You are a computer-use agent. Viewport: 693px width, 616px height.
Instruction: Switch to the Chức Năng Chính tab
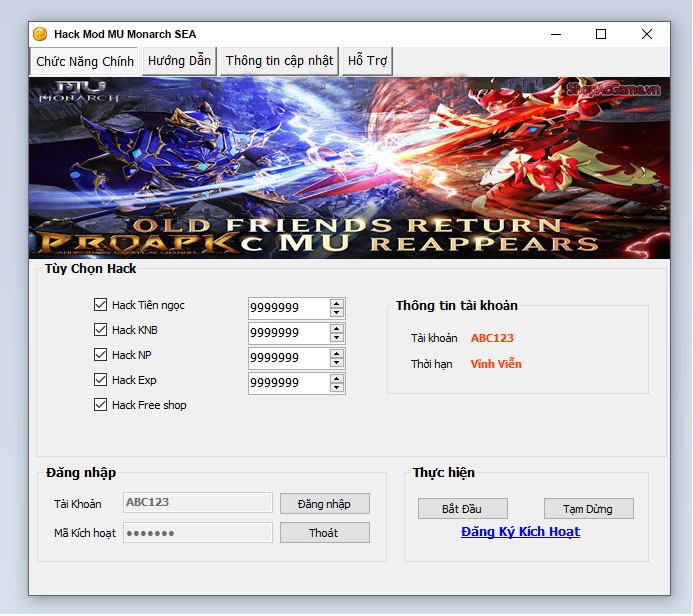(x=85, y=61)
